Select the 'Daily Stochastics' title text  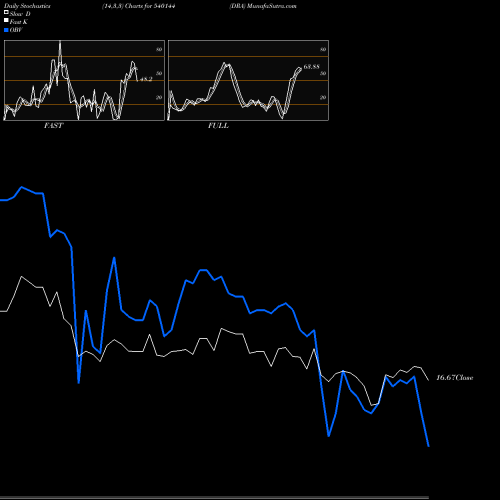click(x=27, y=6)
